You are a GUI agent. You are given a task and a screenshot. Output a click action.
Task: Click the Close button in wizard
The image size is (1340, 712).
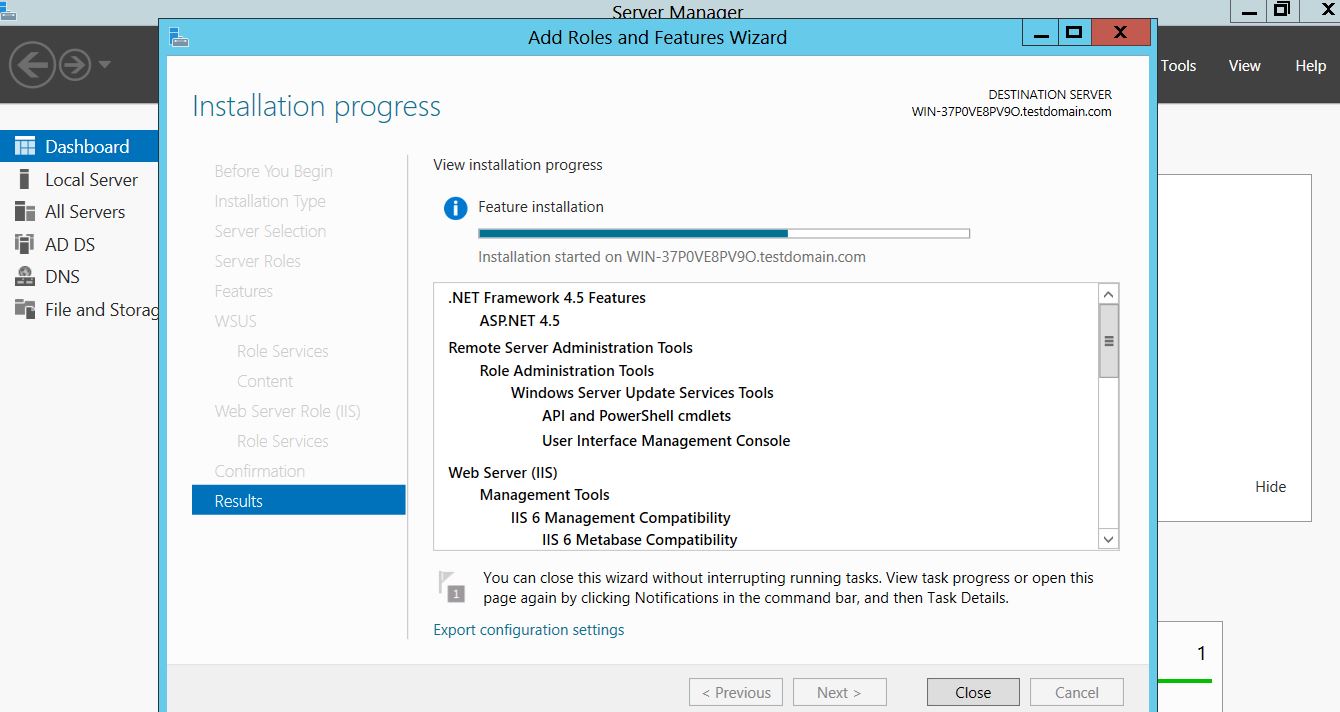(972, 692)
